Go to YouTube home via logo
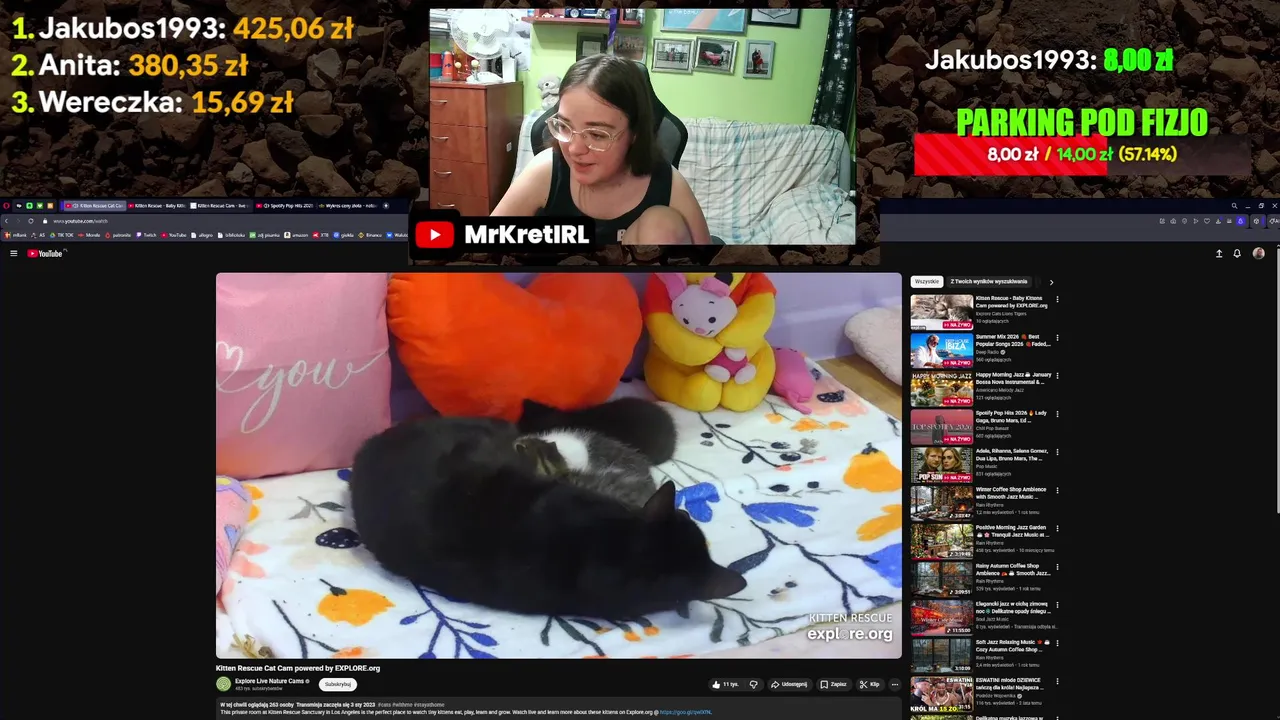The height and width of the screenshot is (720, 1280). [x=45, y=253]
